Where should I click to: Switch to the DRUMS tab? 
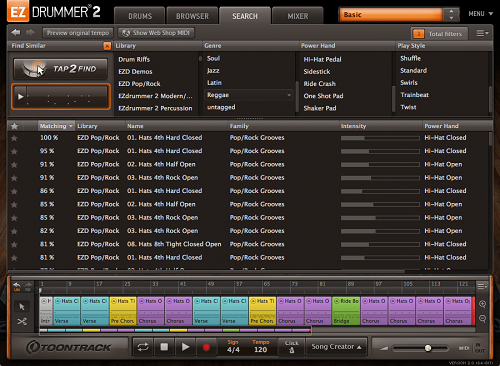pos(140,16)
